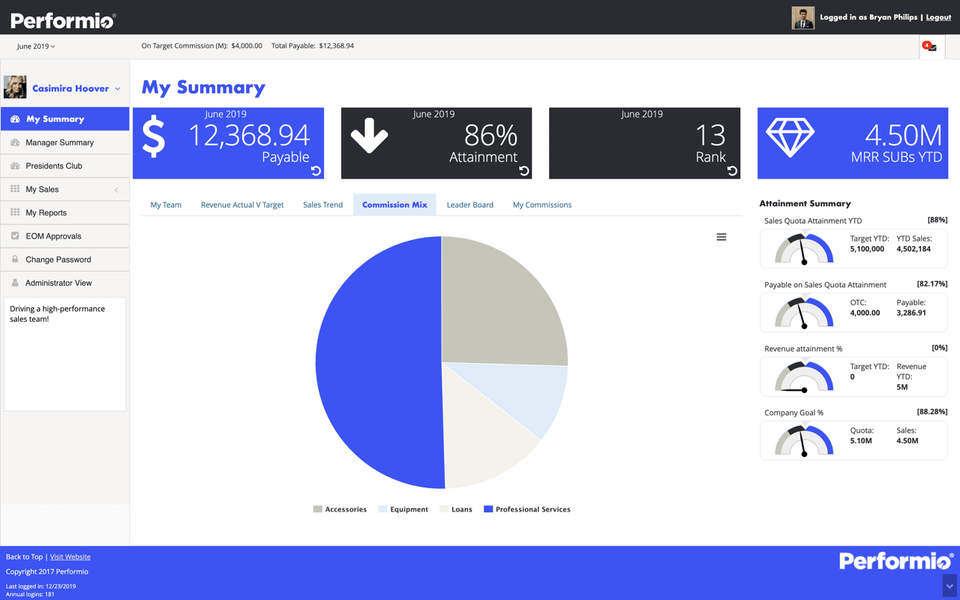Click the notification mail icon with red badge
The image size is (960, 600).
point(929,46)
